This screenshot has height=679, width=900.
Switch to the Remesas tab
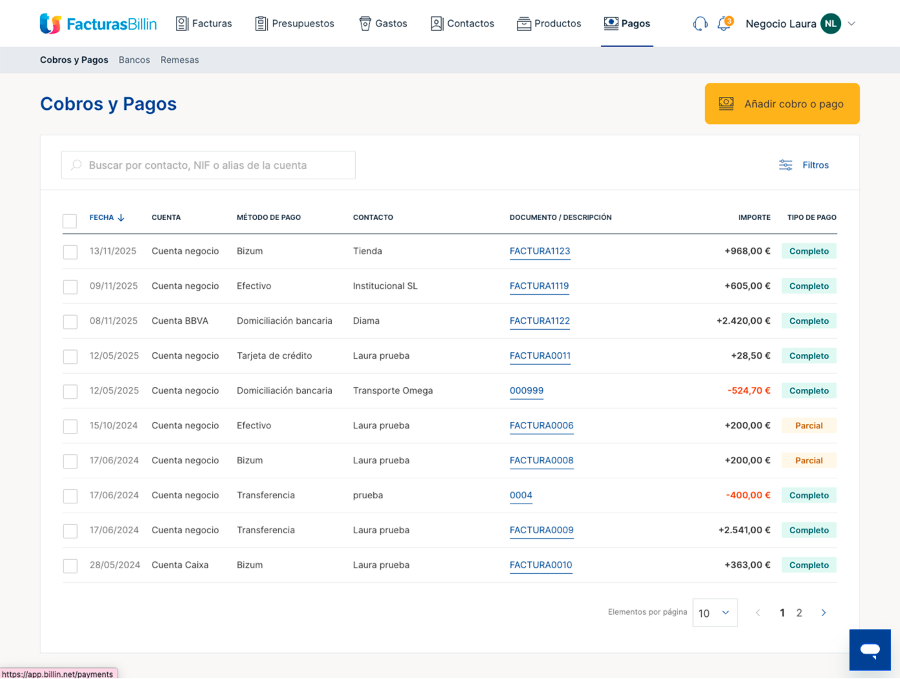pos(180,60)
